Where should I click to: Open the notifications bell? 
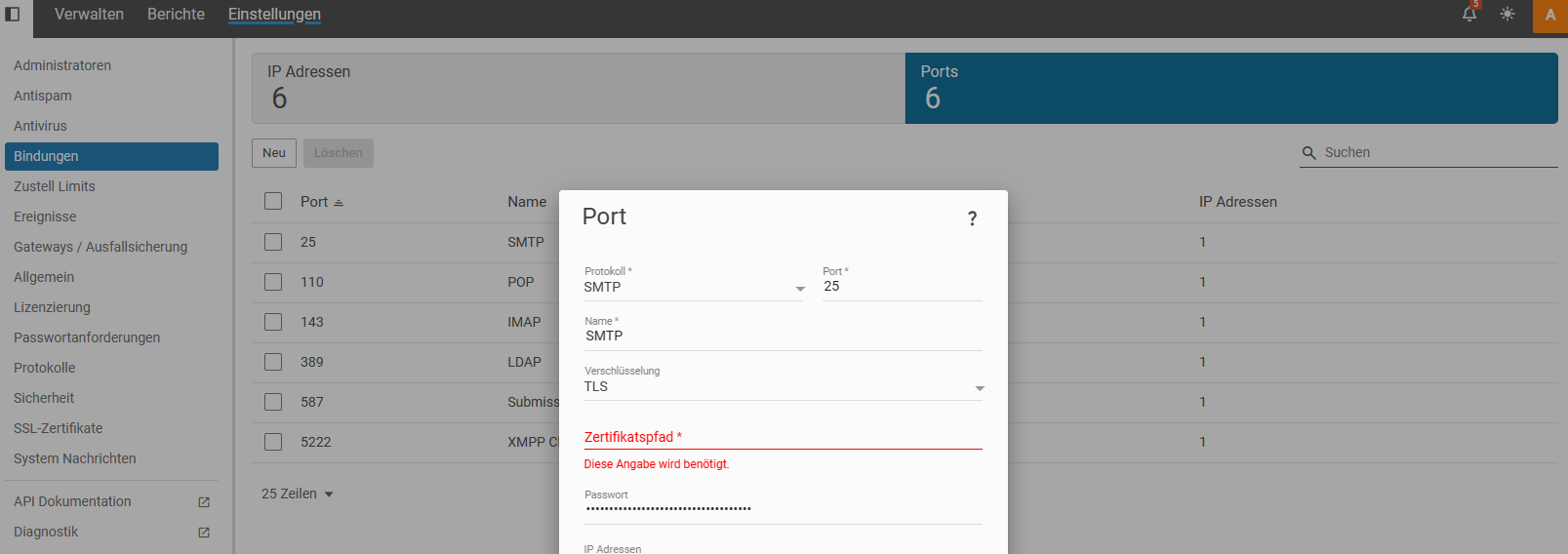pos(1468,15)
